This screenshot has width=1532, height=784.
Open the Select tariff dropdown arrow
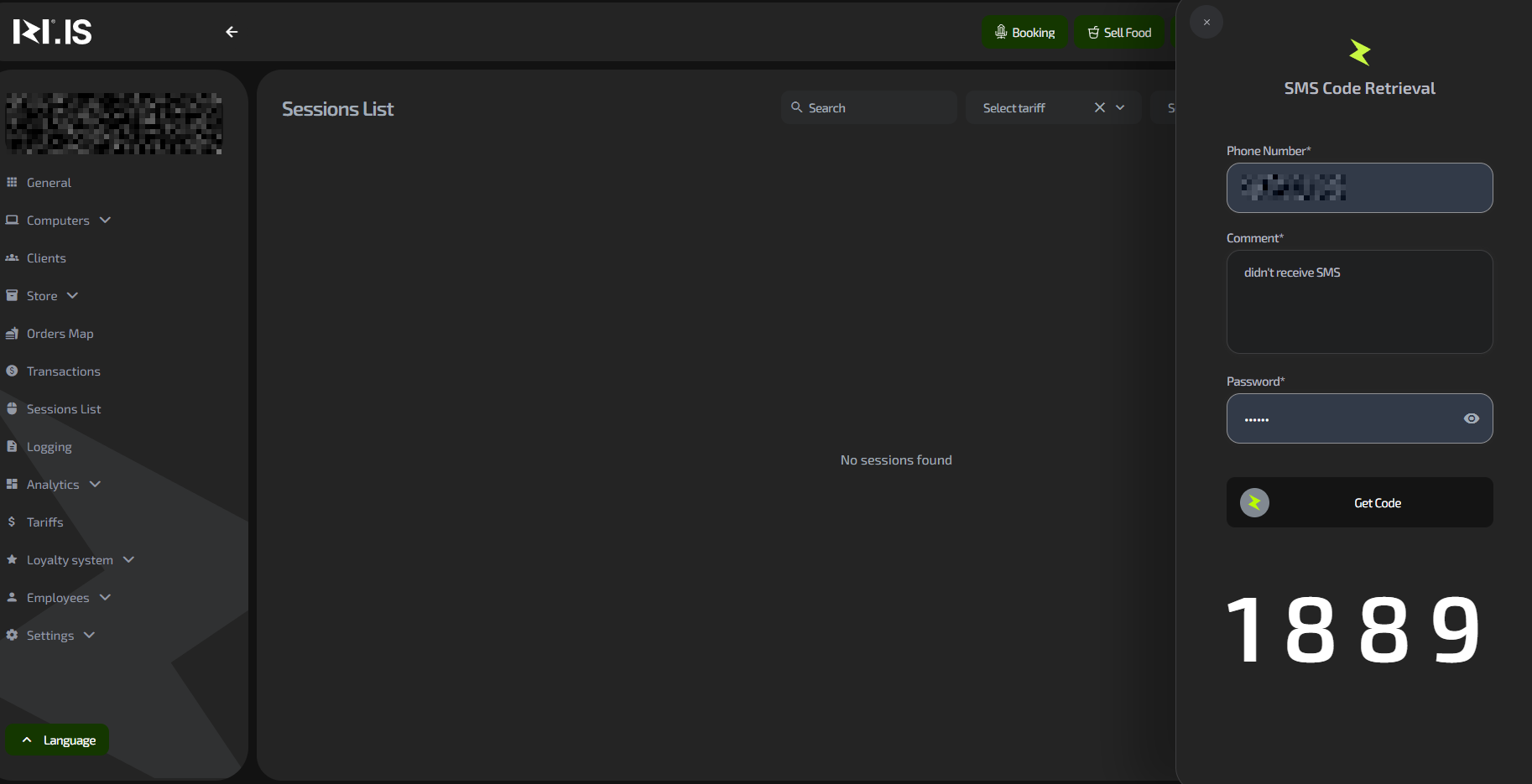click(1120, 107)
